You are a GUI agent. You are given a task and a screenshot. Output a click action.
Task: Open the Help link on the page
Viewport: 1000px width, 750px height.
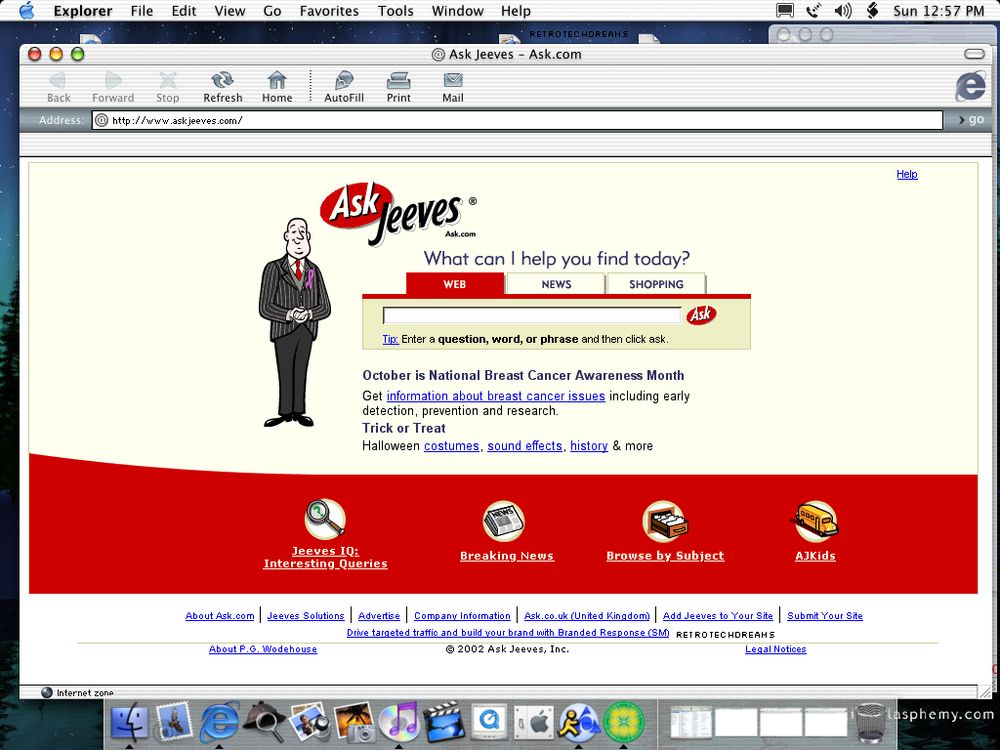[x=907, y=174]
